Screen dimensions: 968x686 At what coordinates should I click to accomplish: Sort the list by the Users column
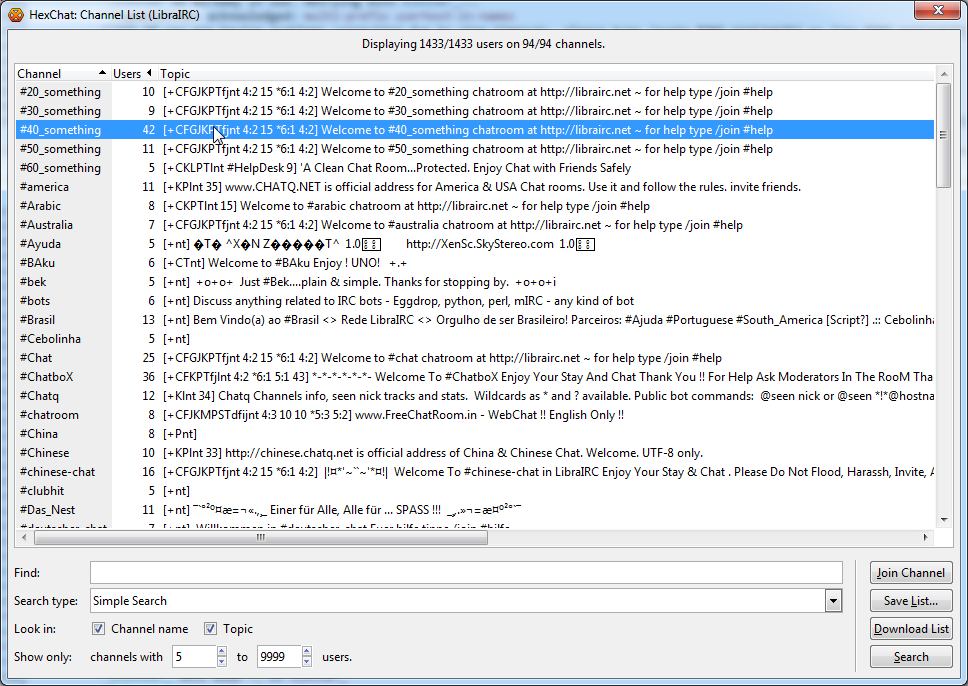click(127, 73)
